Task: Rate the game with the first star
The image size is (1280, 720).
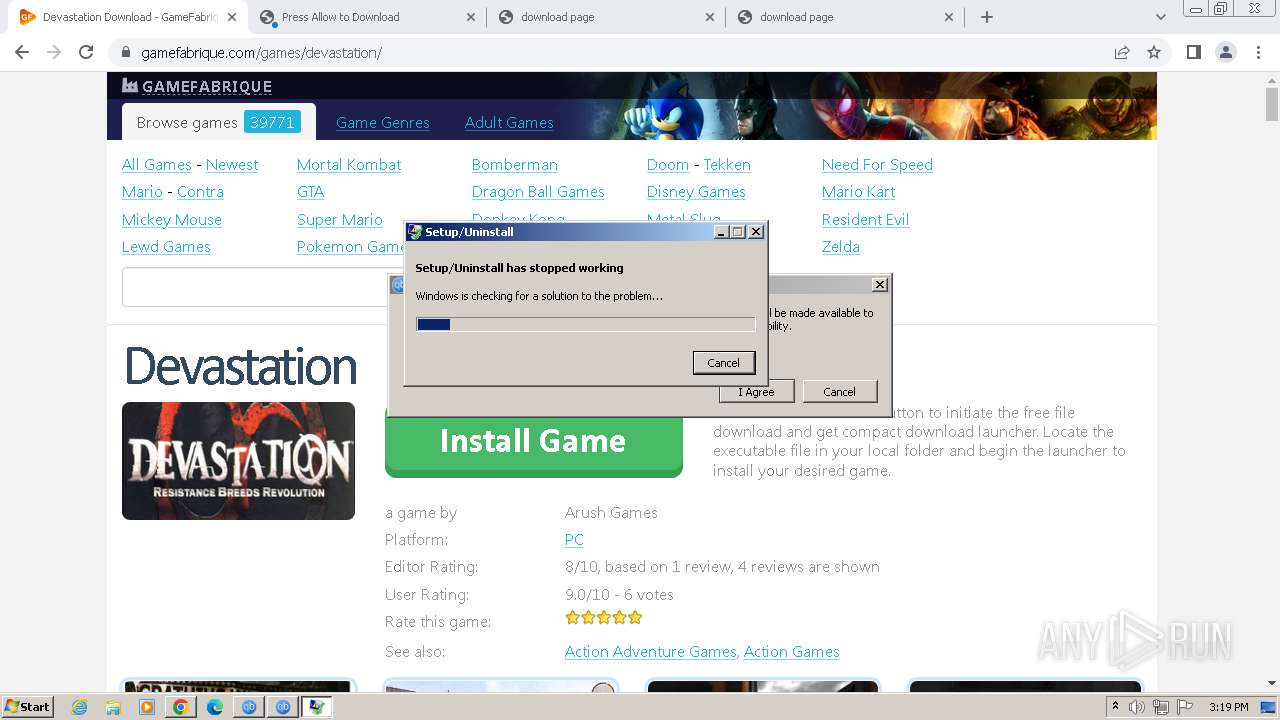Action: pos(572,618)
